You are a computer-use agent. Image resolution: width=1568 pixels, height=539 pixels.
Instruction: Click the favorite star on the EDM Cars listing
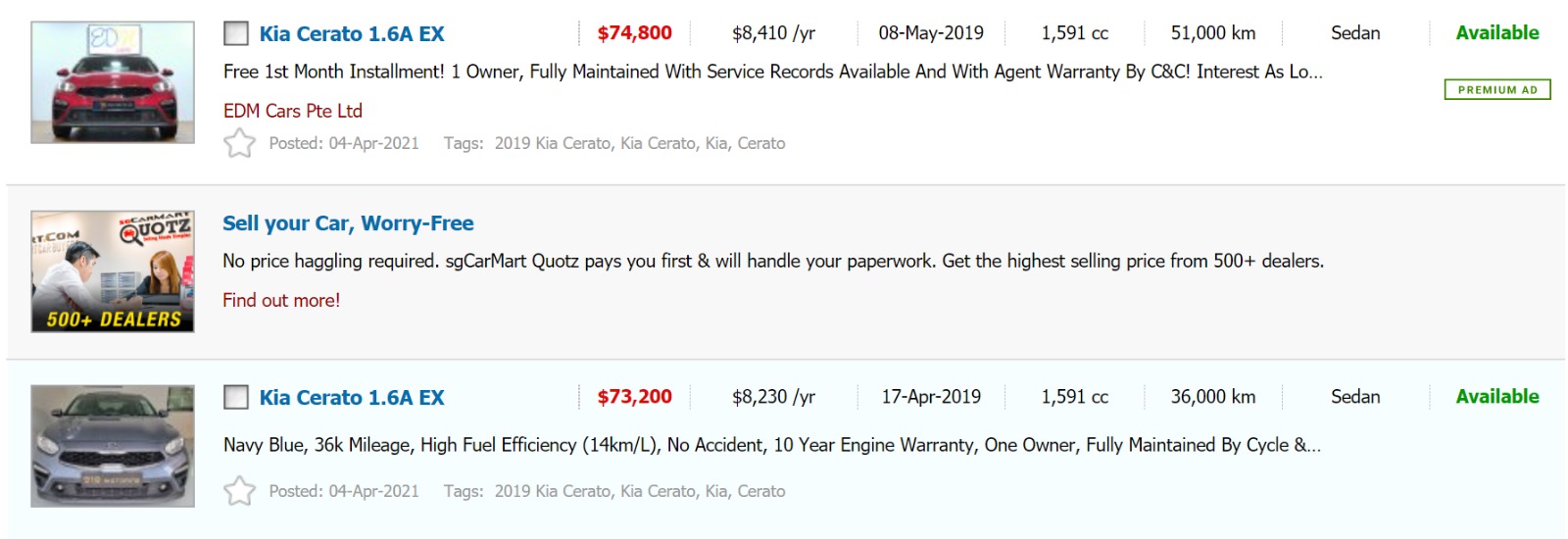pos(239,144)
